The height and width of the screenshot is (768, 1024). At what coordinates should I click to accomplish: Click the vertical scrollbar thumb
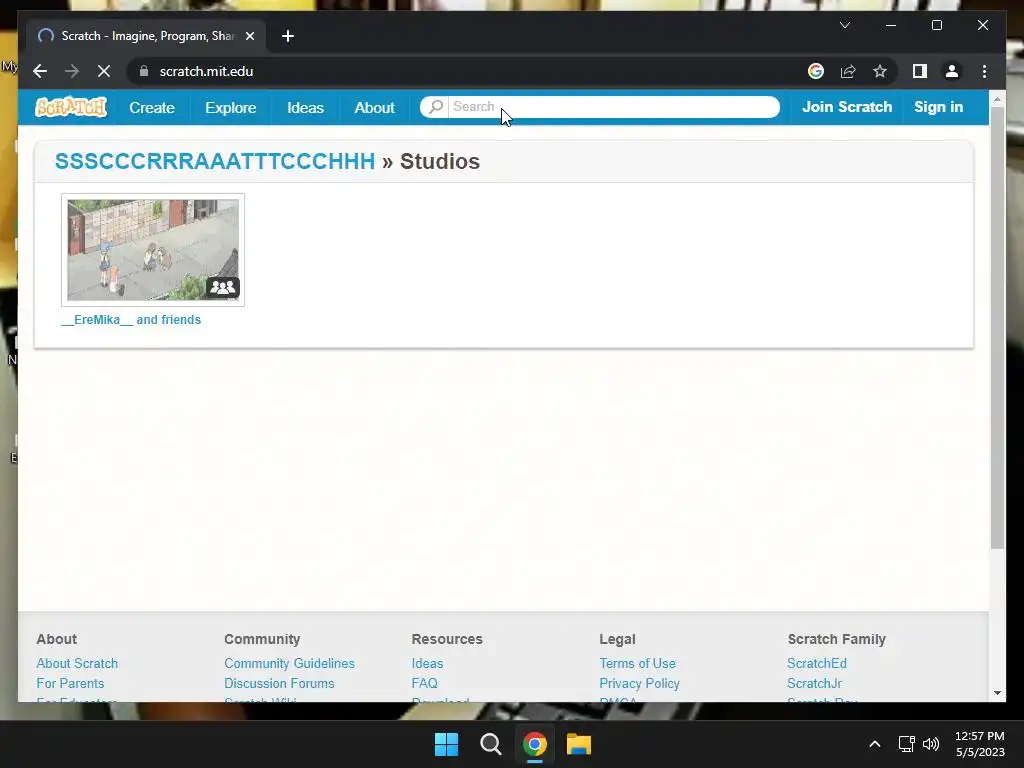coord(997,327)
